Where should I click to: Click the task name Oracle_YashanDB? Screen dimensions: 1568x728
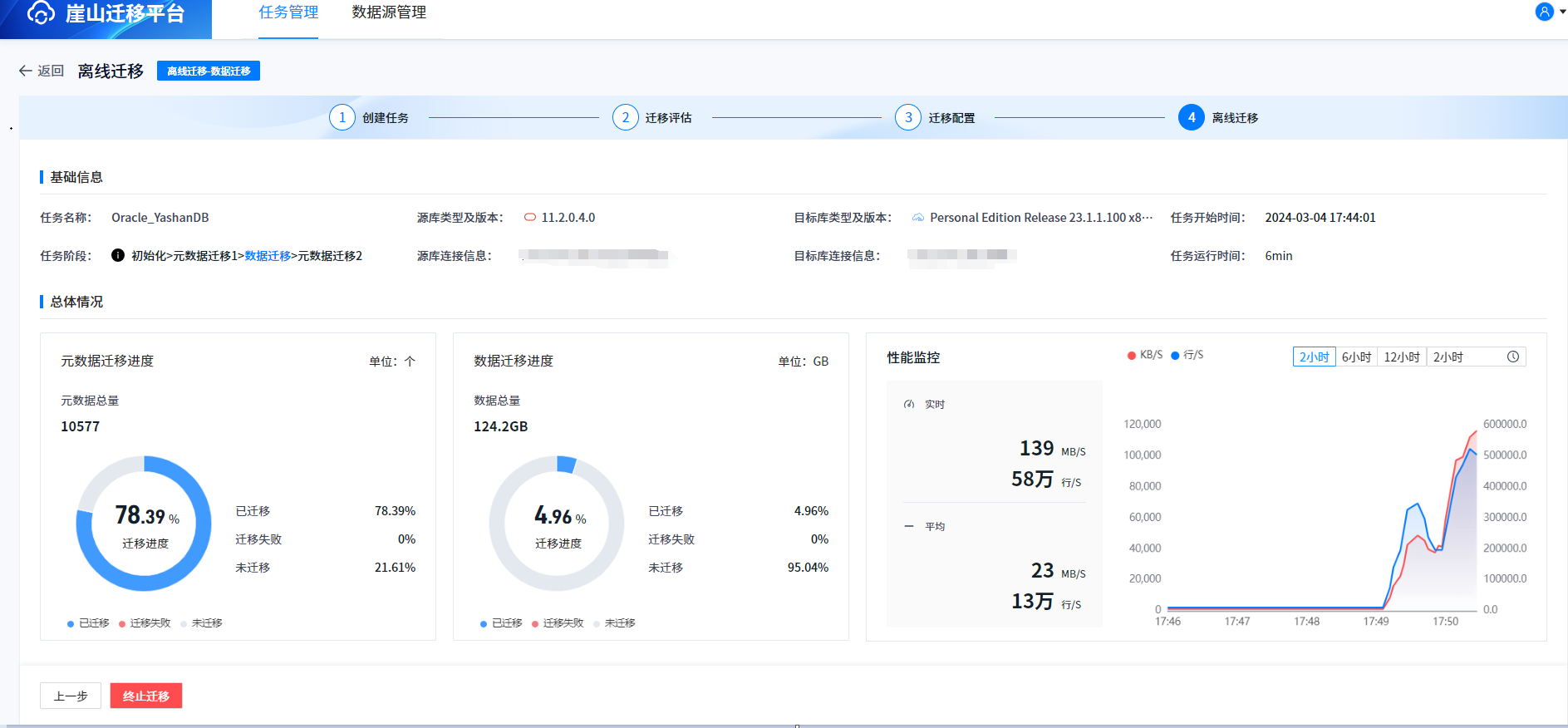[160, 218]
